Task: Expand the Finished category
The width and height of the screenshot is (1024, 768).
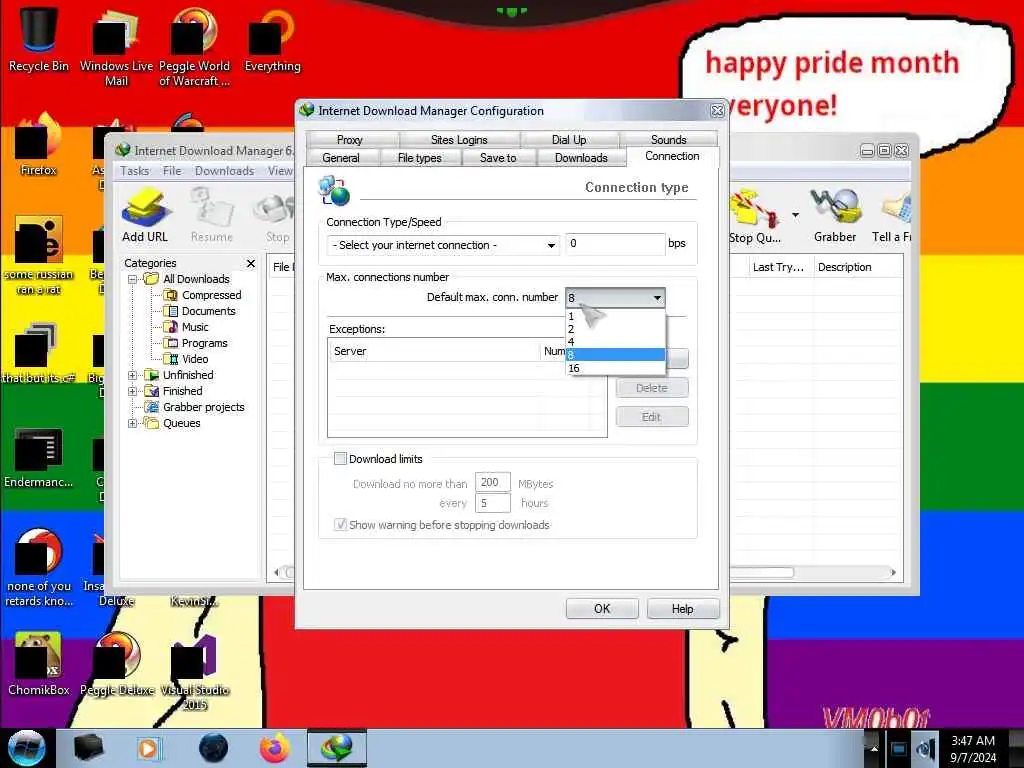Action: click(x=133, y=391)
